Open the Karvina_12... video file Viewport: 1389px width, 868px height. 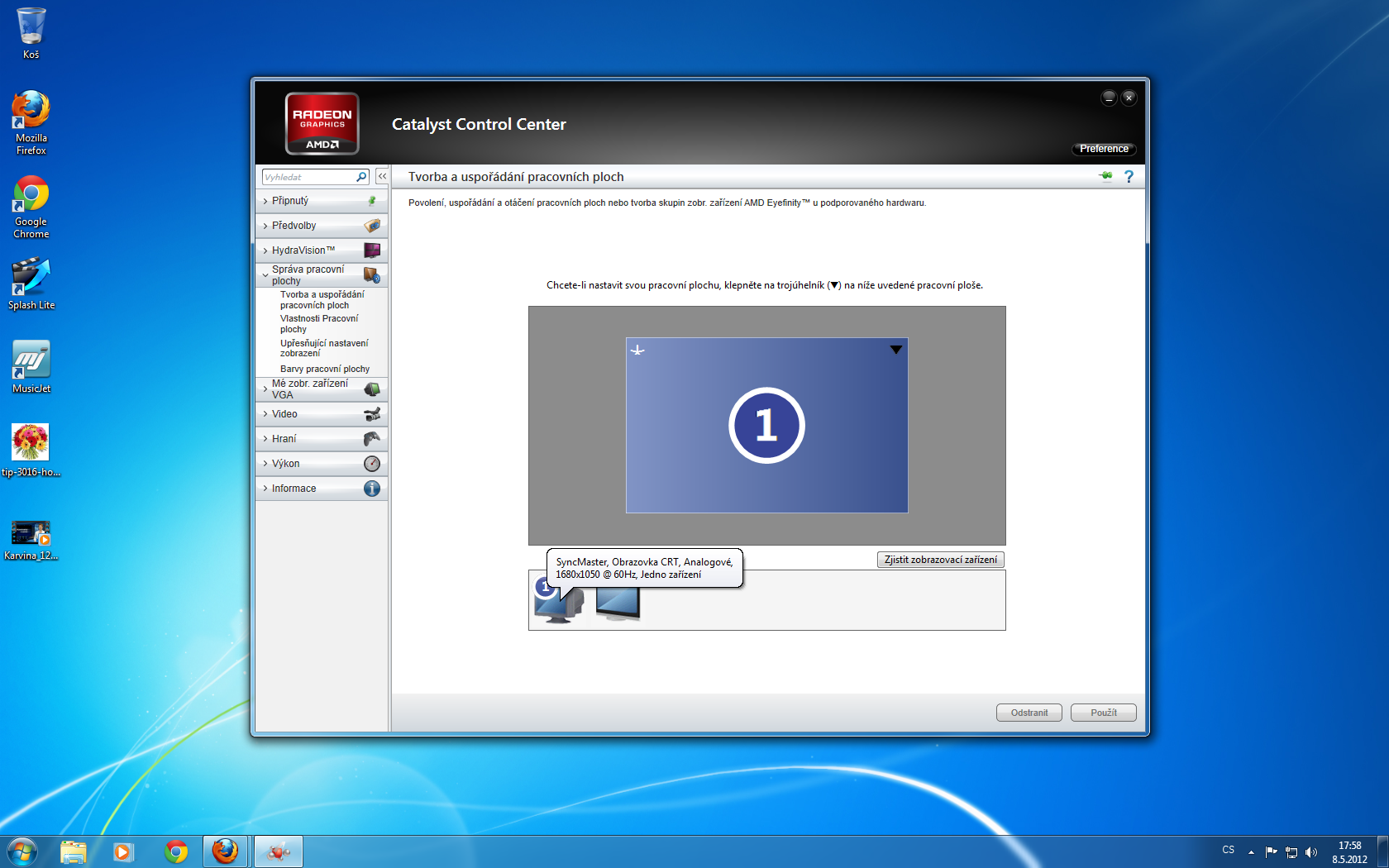point(31,540)
